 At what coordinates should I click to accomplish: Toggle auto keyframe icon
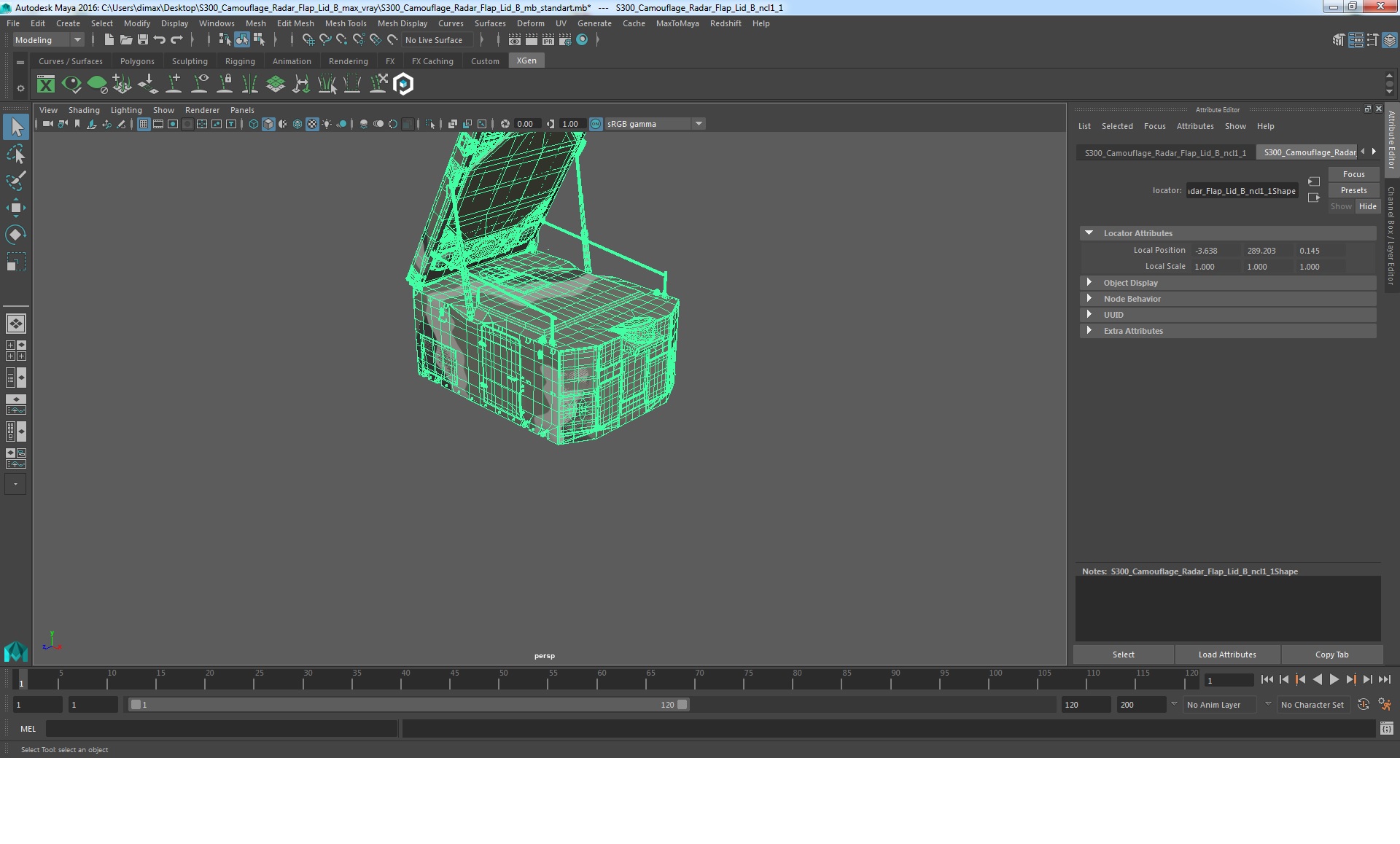point(1363,705)
